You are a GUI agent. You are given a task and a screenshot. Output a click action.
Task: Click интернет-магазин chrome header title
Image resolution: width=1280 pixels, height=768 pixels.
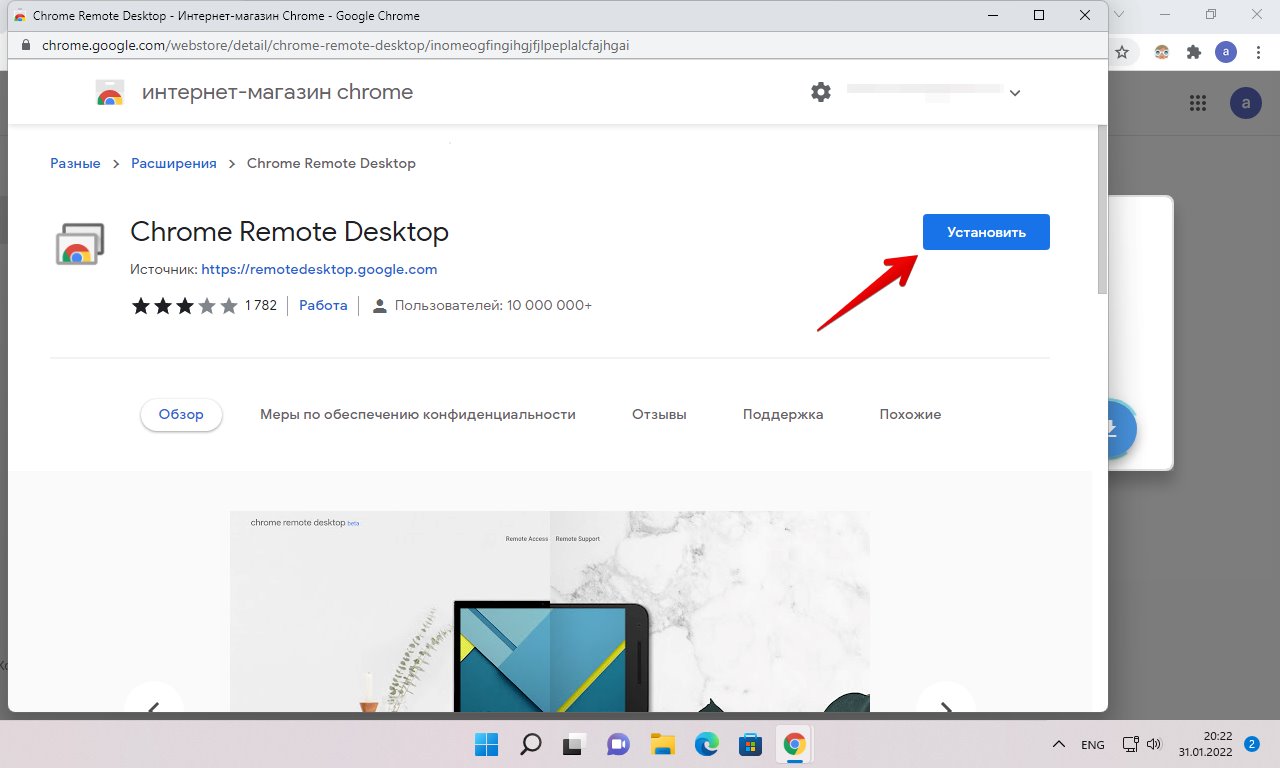pyautogui.click(x=277, y=92)
